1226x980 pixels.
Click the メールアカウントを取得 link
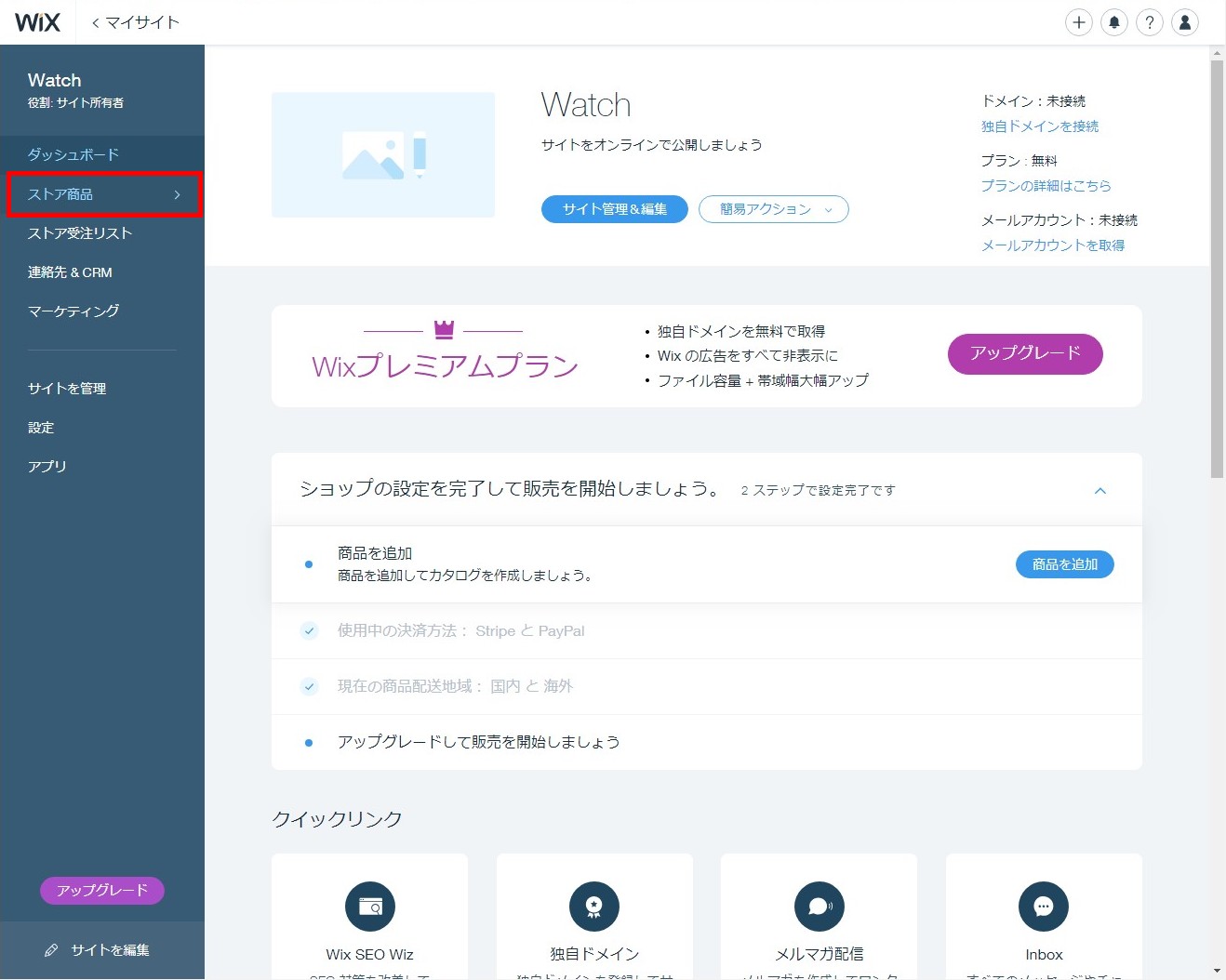coord(1053,245)
